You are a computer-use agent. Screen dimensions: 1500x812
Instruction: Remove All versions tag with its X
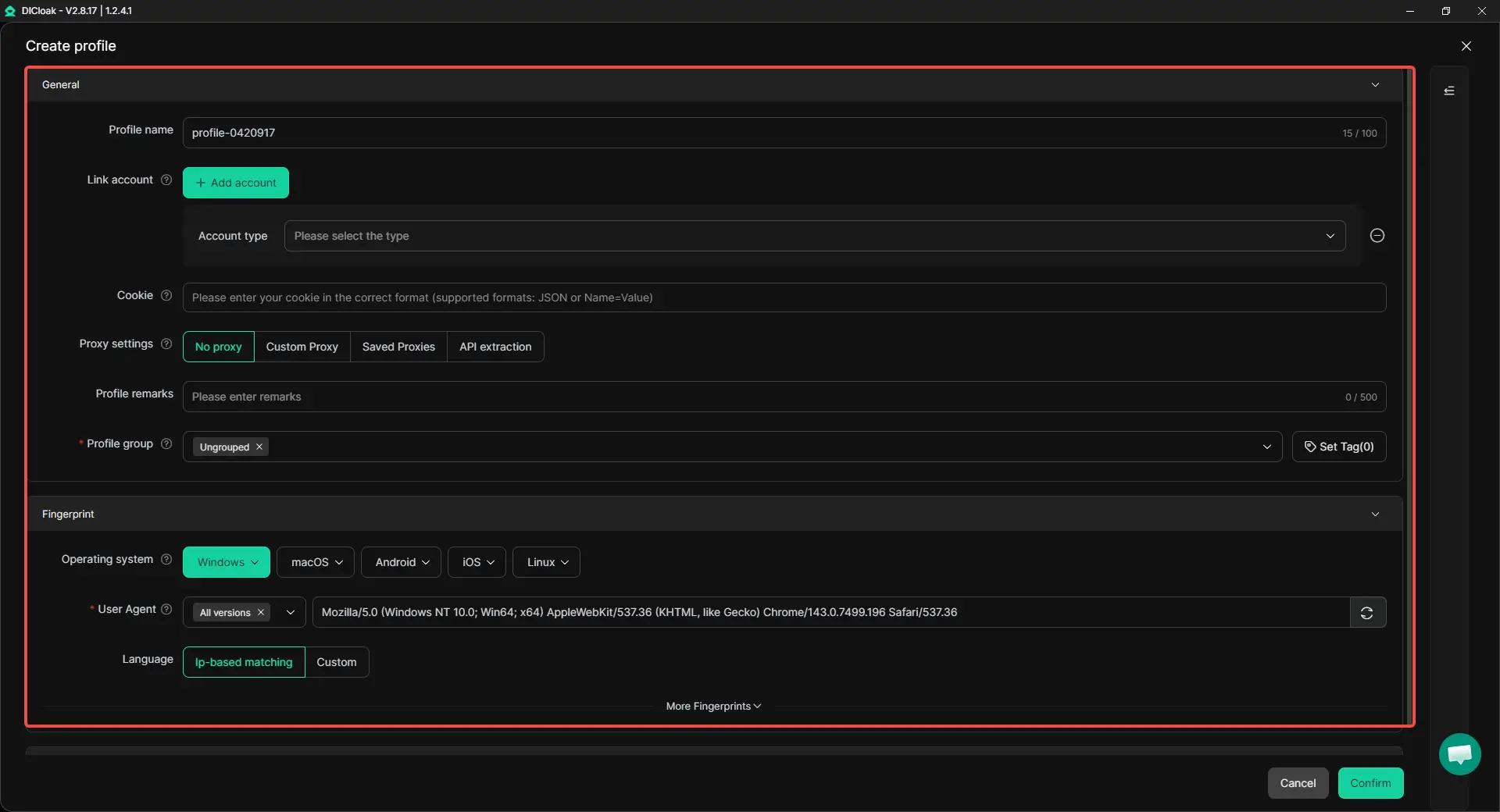point(261,613)
